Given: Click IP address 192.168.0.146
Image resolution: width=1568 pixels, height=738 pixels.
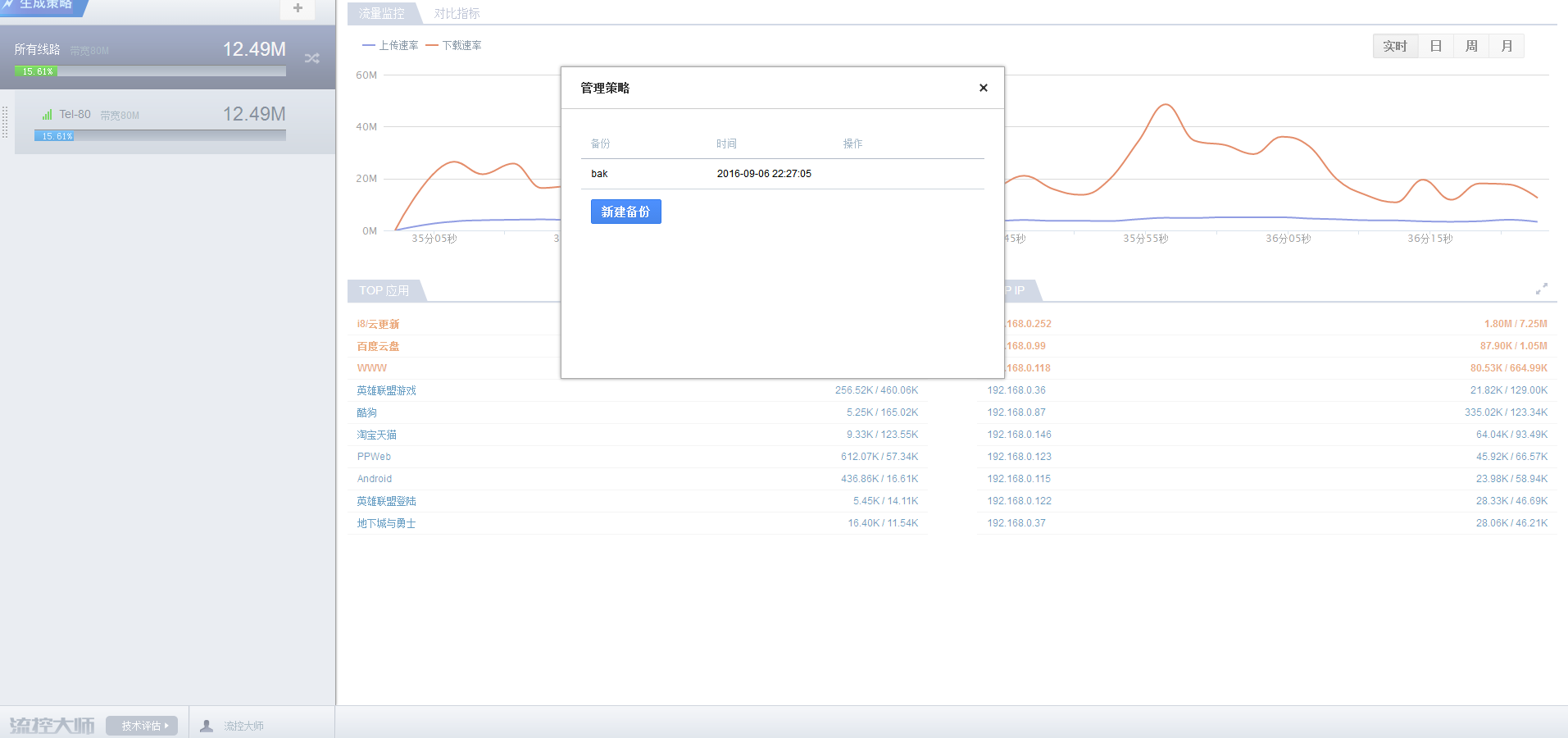Looking at the screenshot, I should point(1019,435).
